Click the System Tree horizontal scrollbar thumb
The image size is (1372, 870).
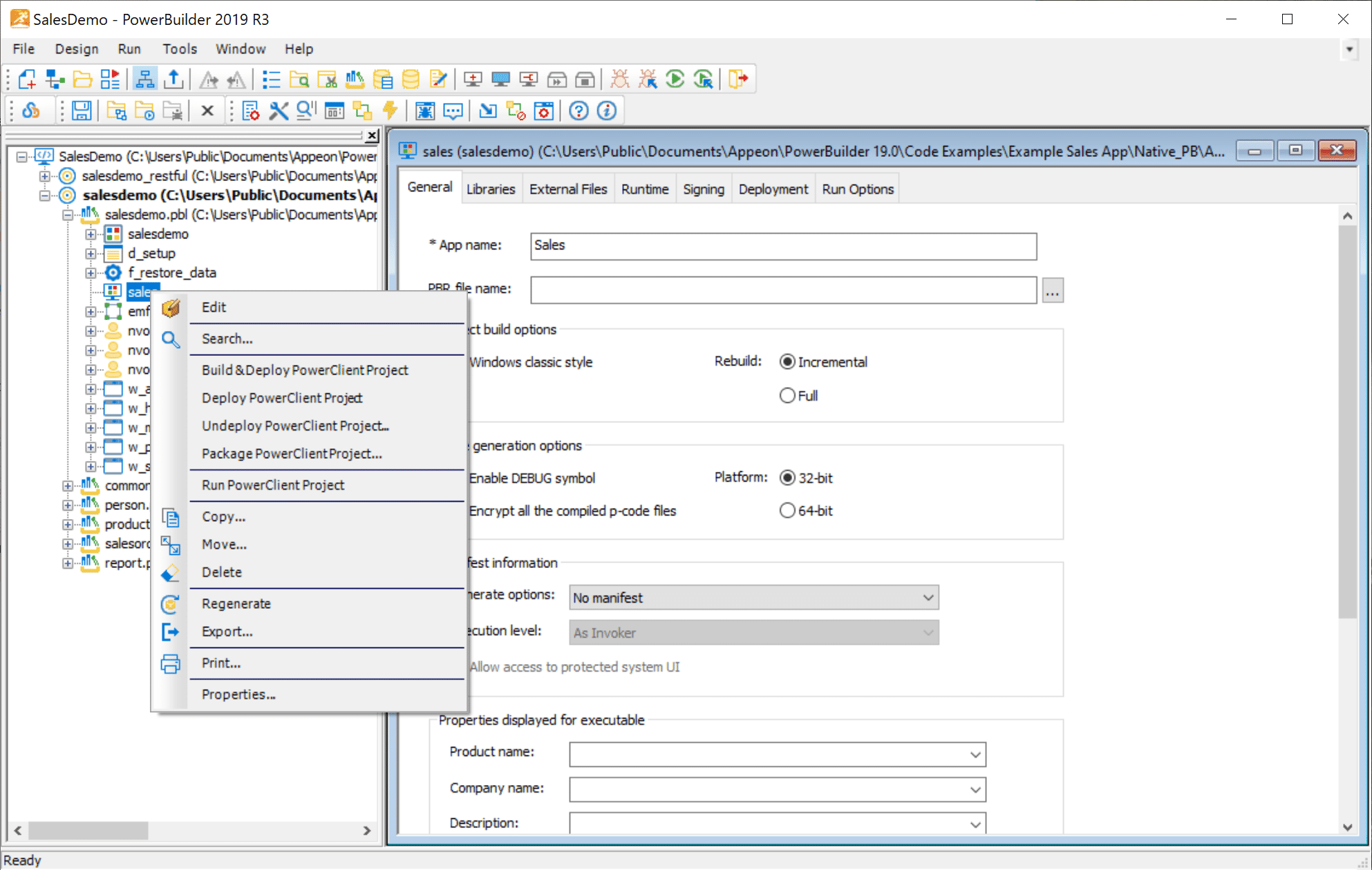click(x=88, y=830)
